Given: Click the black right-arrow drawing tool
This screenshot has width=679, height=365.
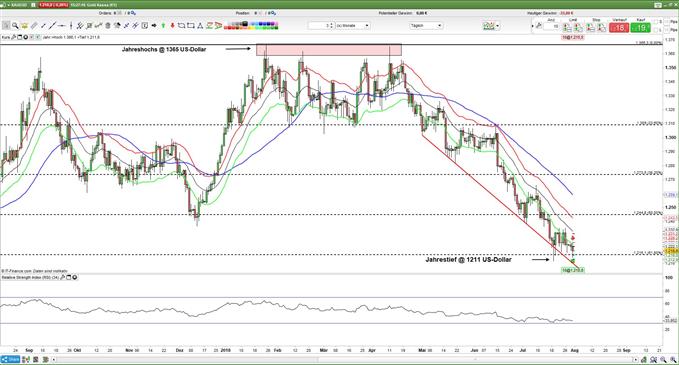Looking at the screenshot, I should (x=154, y=26).
